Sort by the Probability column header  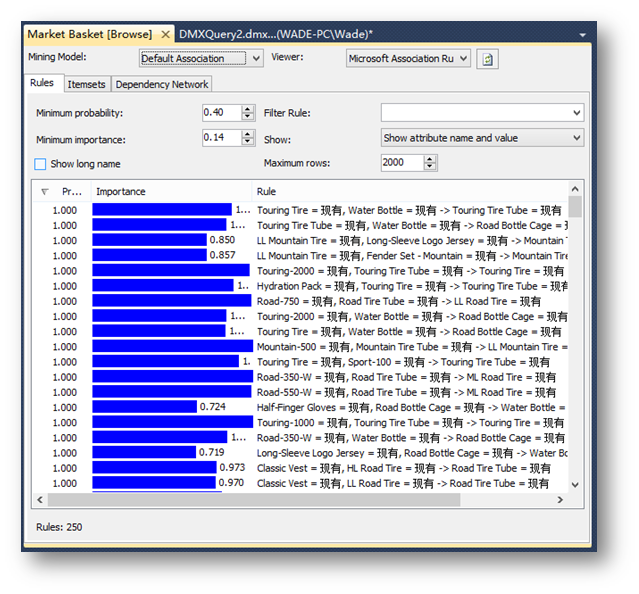(x=63, y=191)
